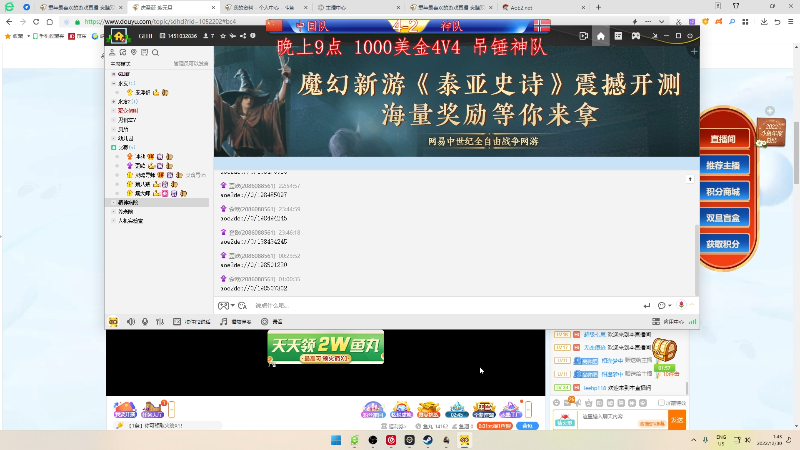Image resolution: width=800 pixels, height=450 pixels.
Task: Expand the third channel group with plus sign
Action: point(113,102)
